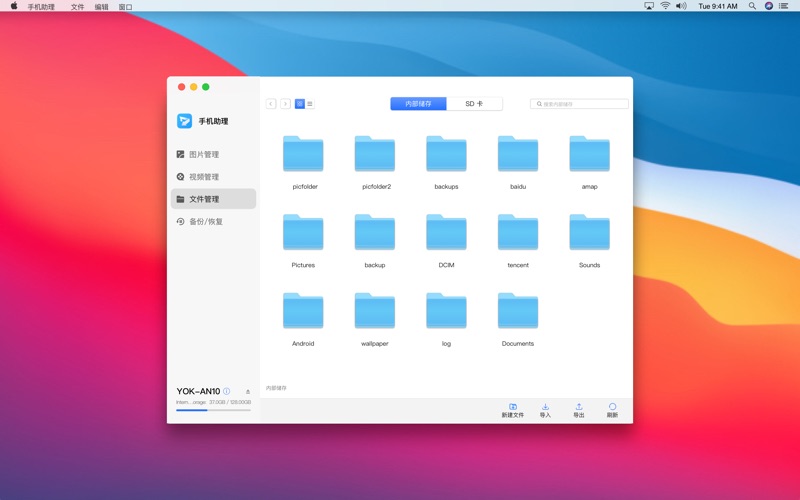Switch to list view
This screenshot has height=500, width=800.
click(x=310, y=104)
